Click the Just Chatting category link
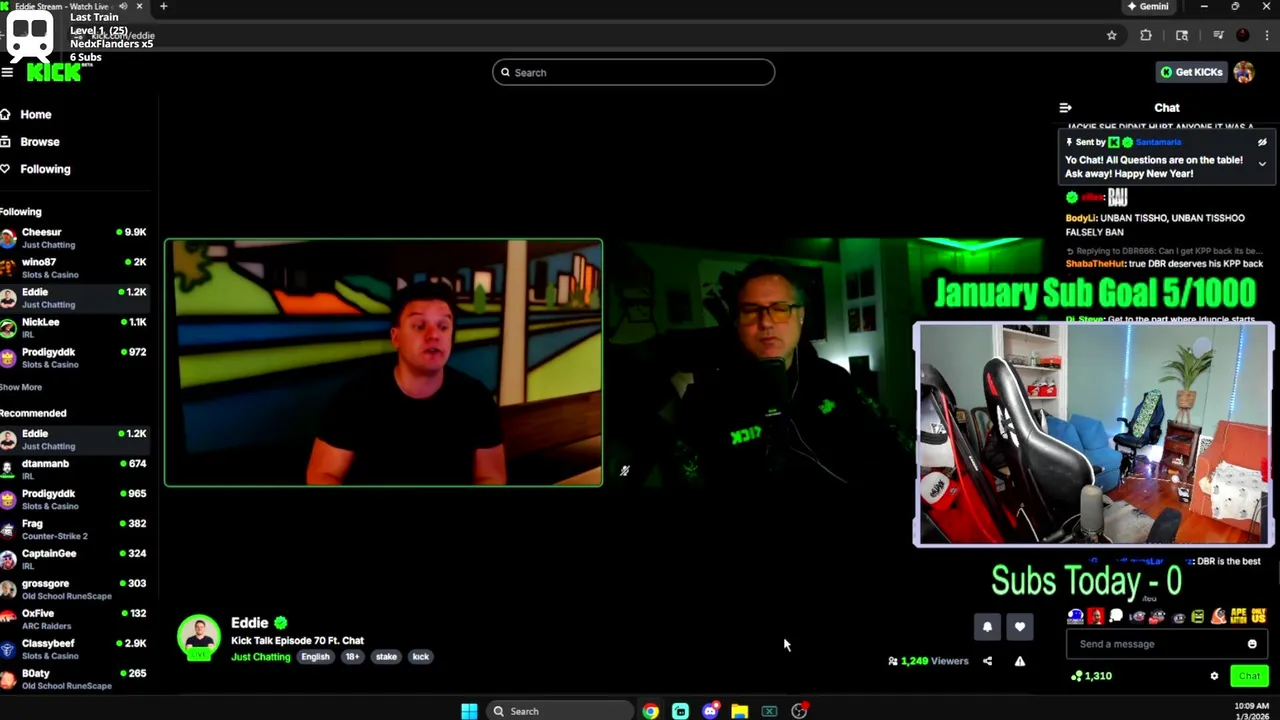This screenshot has width=1280, height=720. coord(260,657)
